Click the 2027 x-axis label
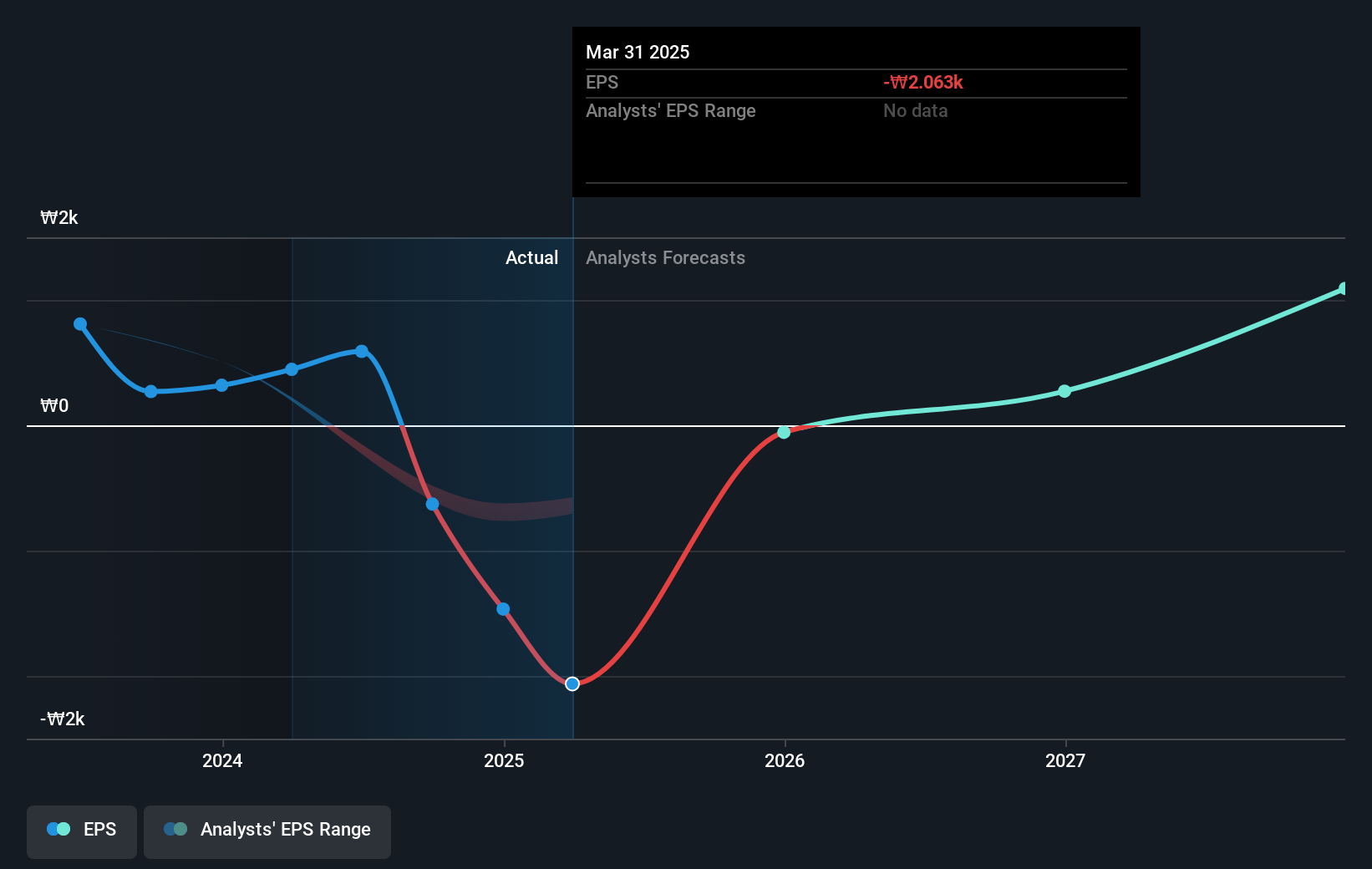The width and height of the screenshot is (1372, 869). [1065, 760]
